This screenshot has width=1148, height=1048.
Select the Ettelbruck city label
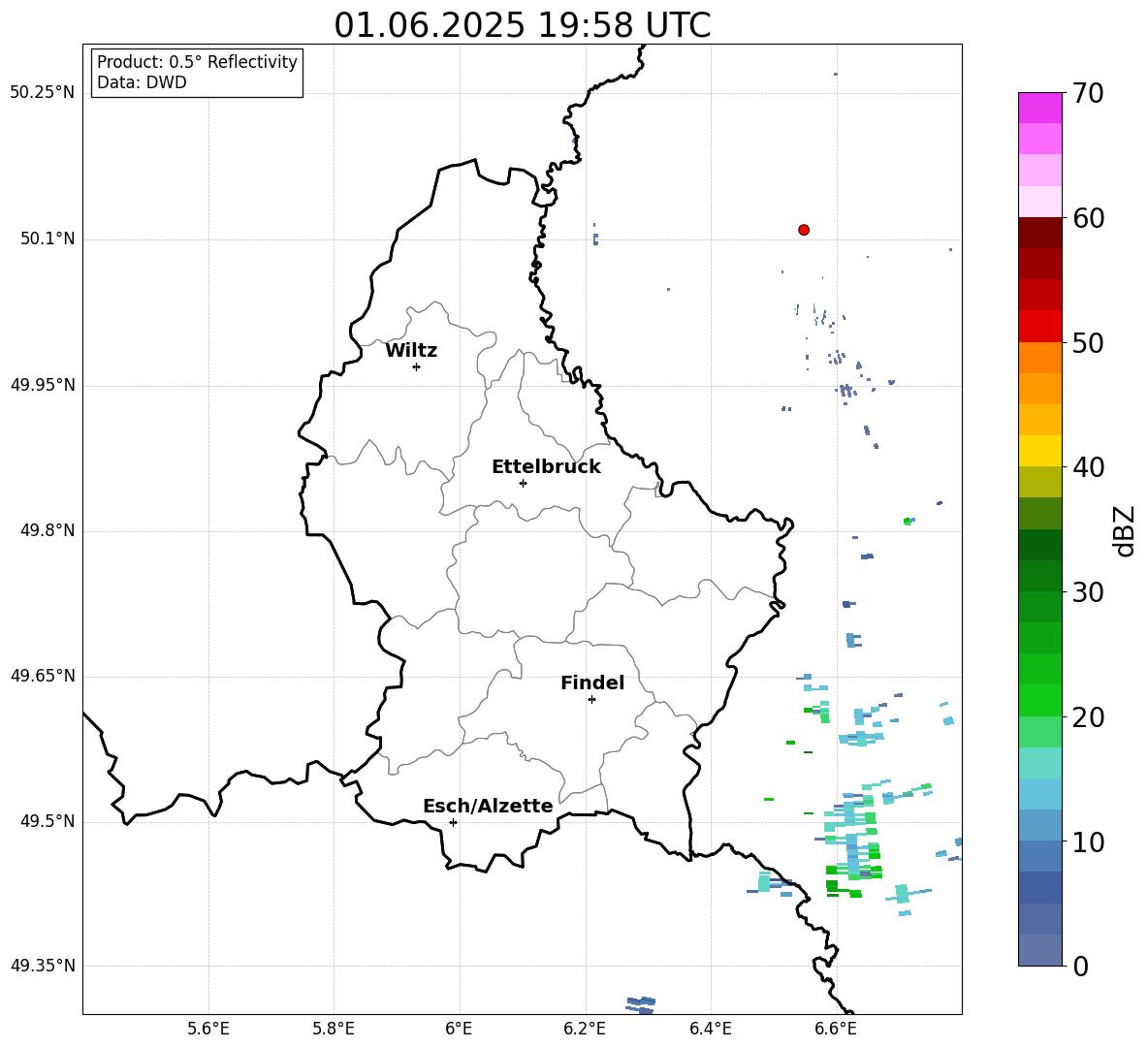click(546, 467)
